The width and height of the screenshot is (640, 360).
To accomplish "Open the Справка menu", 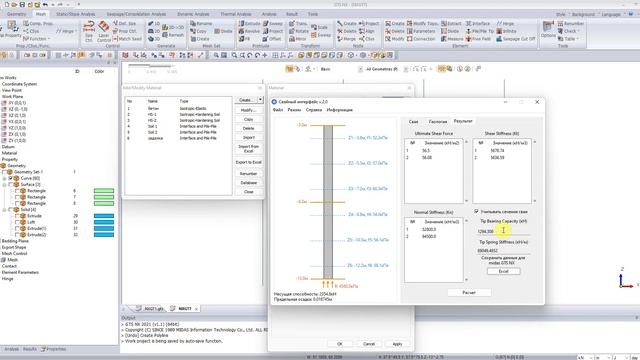I will [x=313, y=110].
